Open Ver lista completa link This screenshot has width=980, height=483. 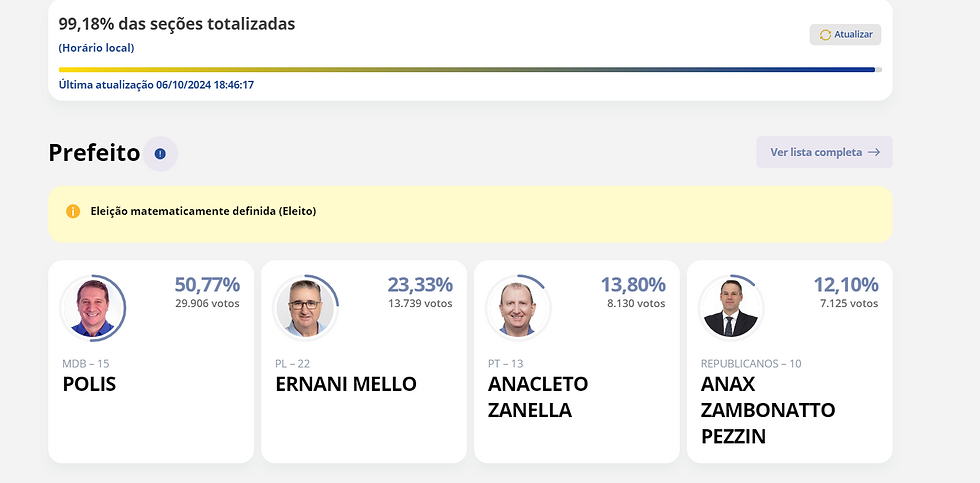tap(824, 152)
